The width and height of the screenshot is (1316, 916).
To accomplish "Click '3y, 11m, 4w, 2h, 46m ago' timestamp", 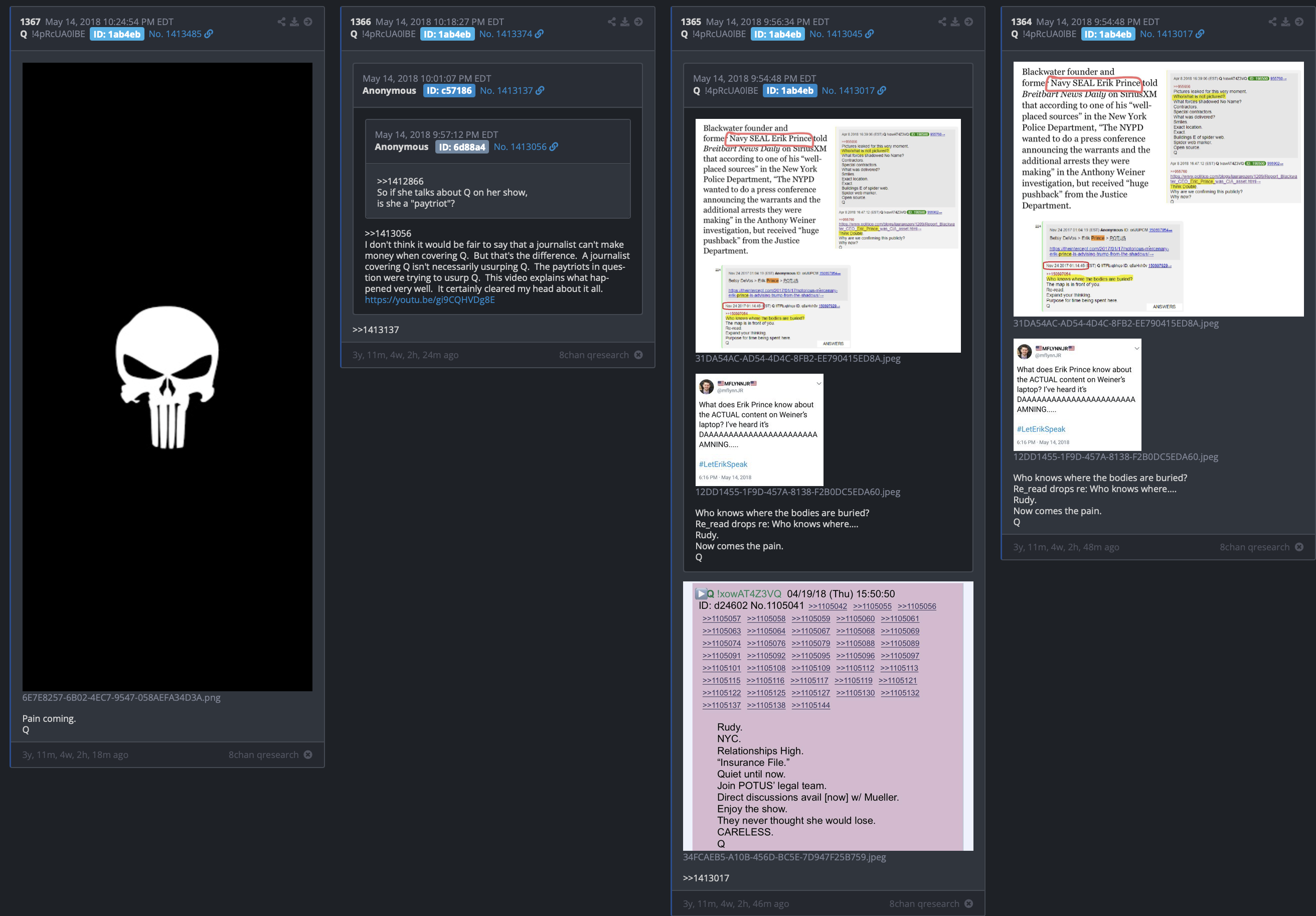I will (736, 904).
